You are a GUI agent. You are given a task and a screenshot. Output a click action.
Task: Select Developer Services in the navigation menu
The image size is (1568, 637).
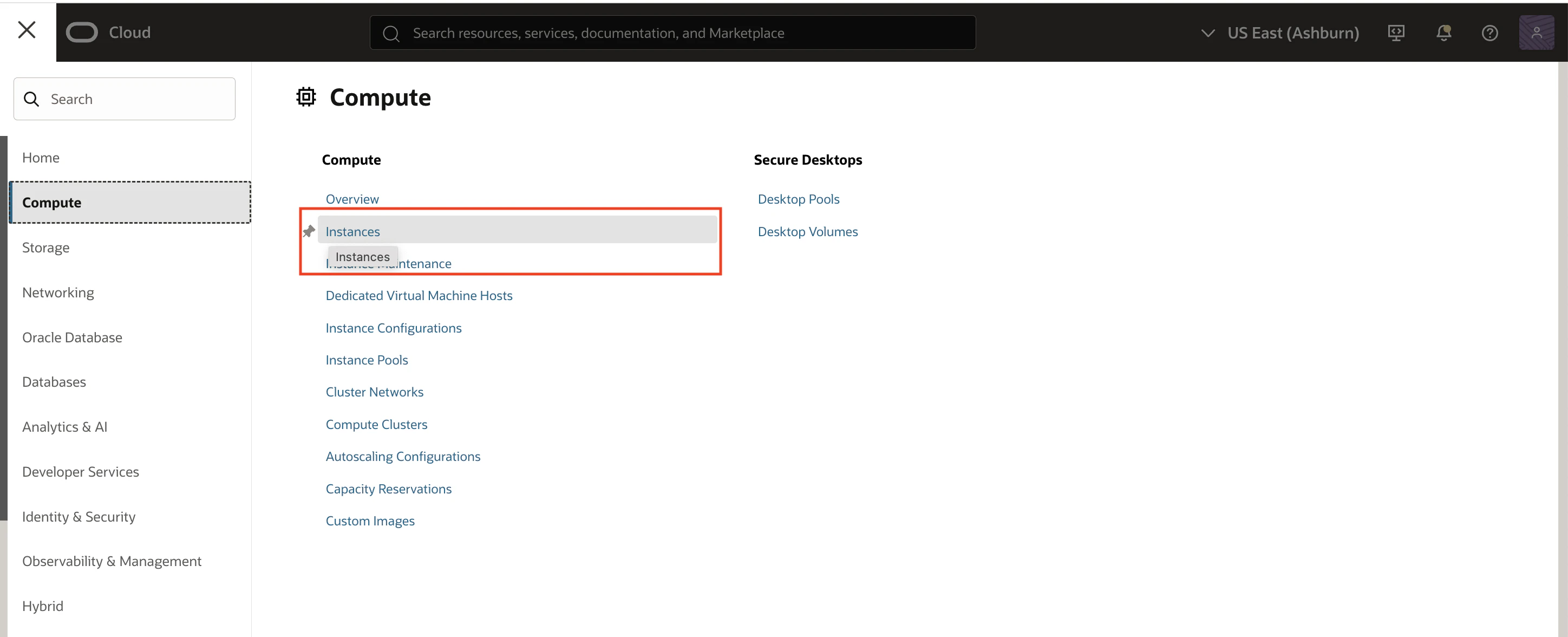80,472
